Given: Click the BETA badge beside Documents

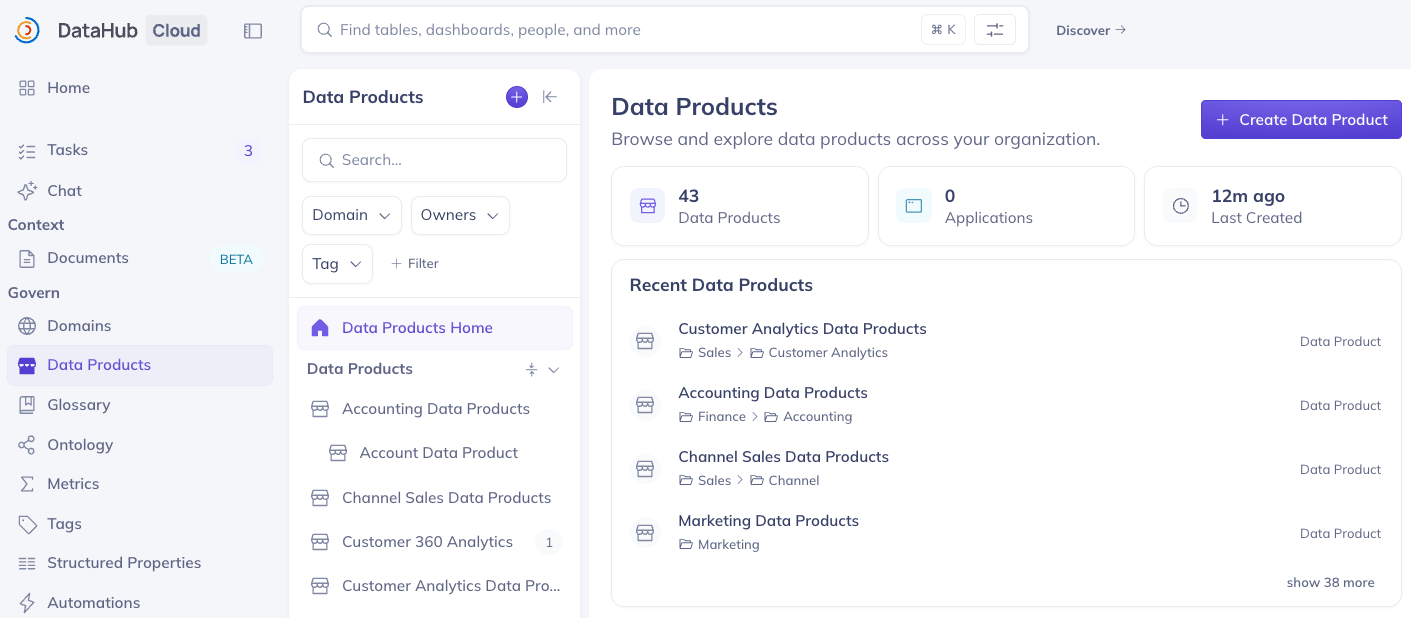Looking at the screenshot, I should [236, 259].
